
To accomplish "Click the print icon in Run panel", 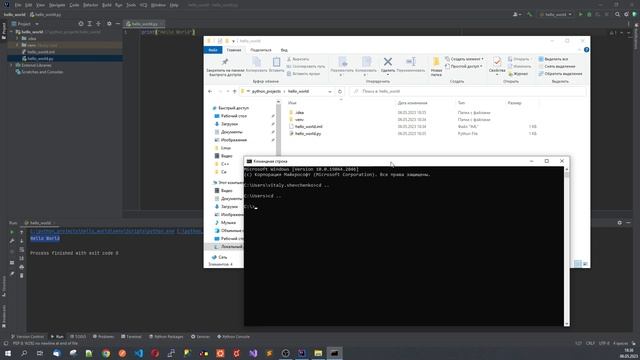I will pyautogui.click(x=22, y=267).
